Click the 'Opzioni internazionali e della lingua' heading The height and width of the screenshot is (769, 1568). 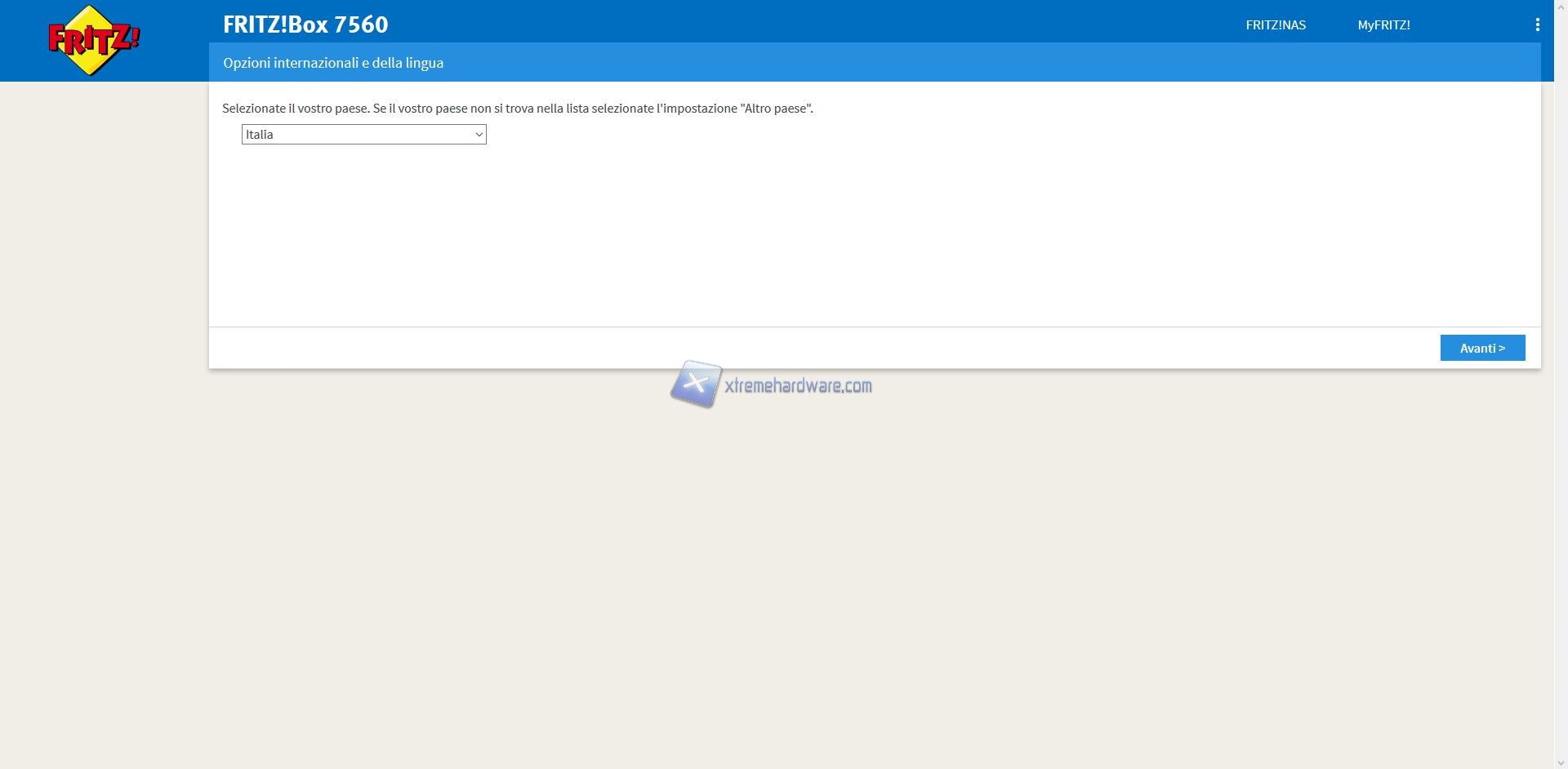333,63
